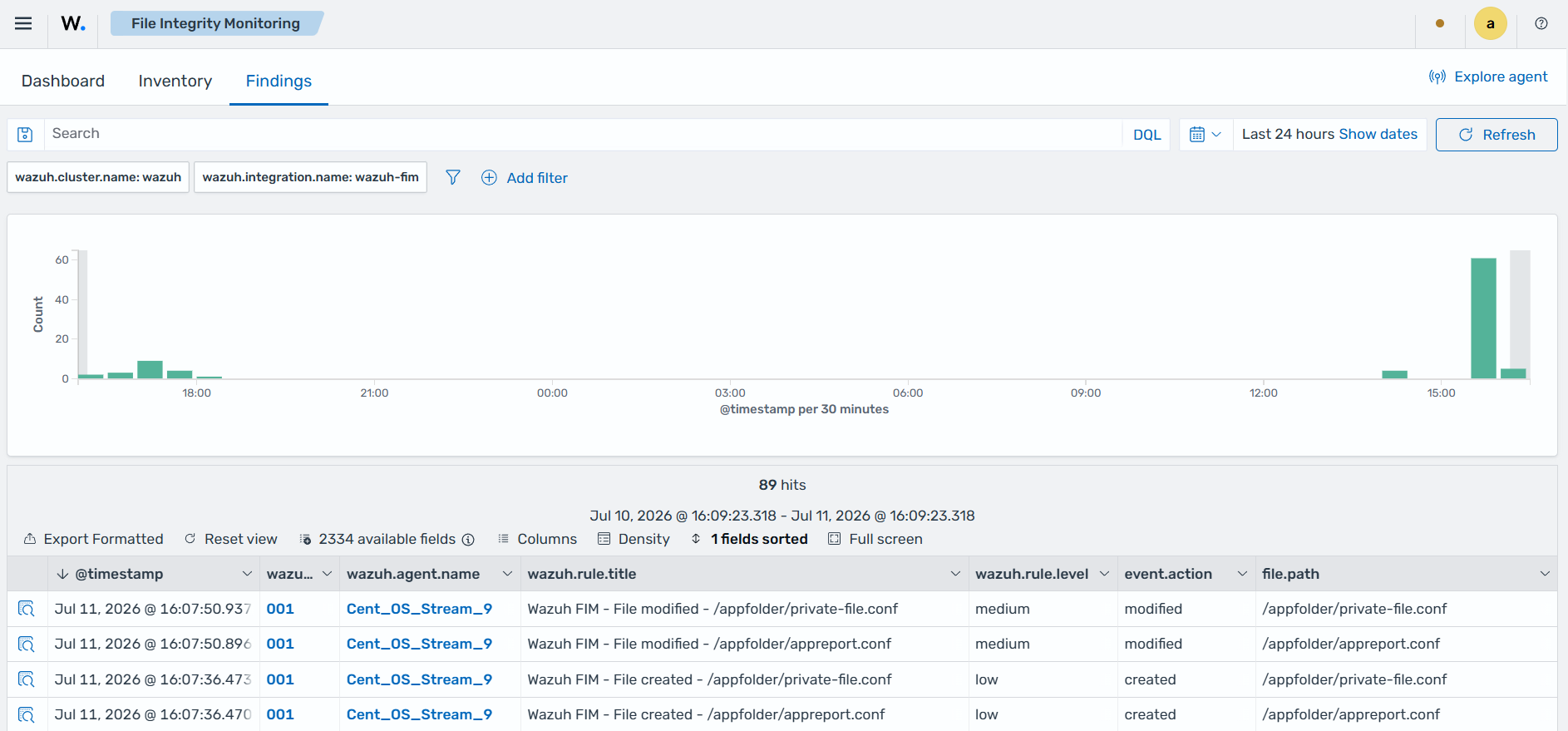Click the Explore agent signal icon

click(x=1437, y=77)
